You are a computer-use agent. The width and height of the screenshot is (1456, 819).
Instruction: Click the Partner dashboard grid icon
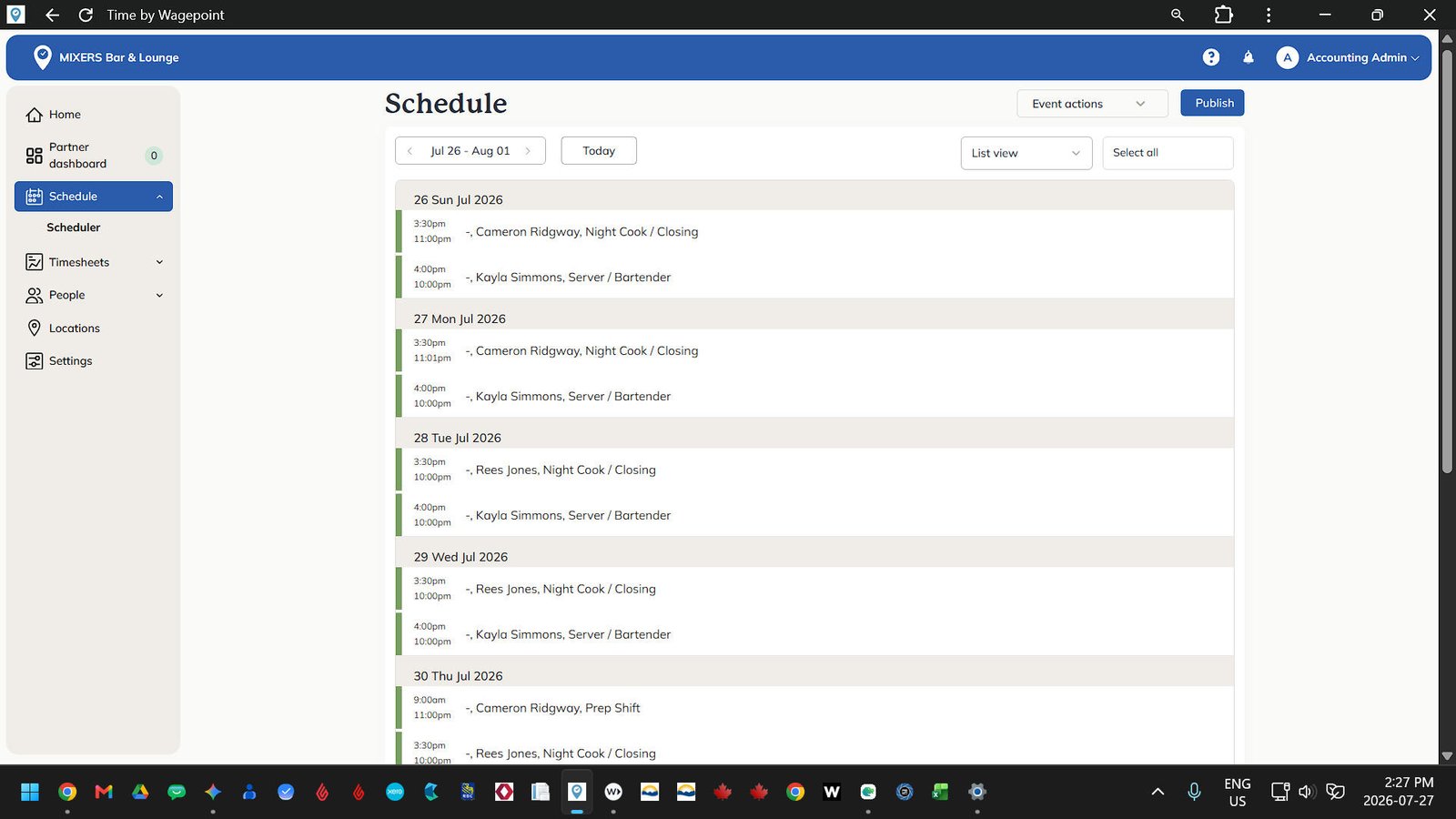click(x=35, y=156)
